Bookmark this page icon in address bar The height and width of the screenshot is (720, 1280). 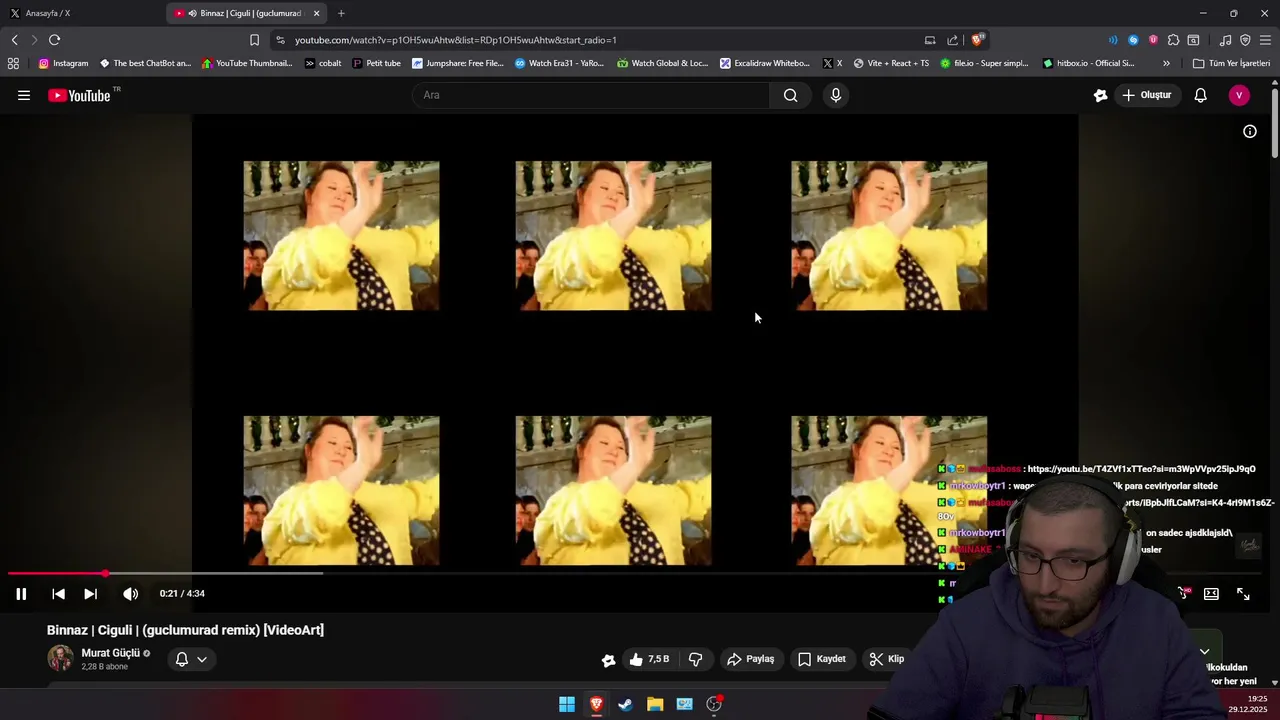pyautogui.click(x=254, y=40)
